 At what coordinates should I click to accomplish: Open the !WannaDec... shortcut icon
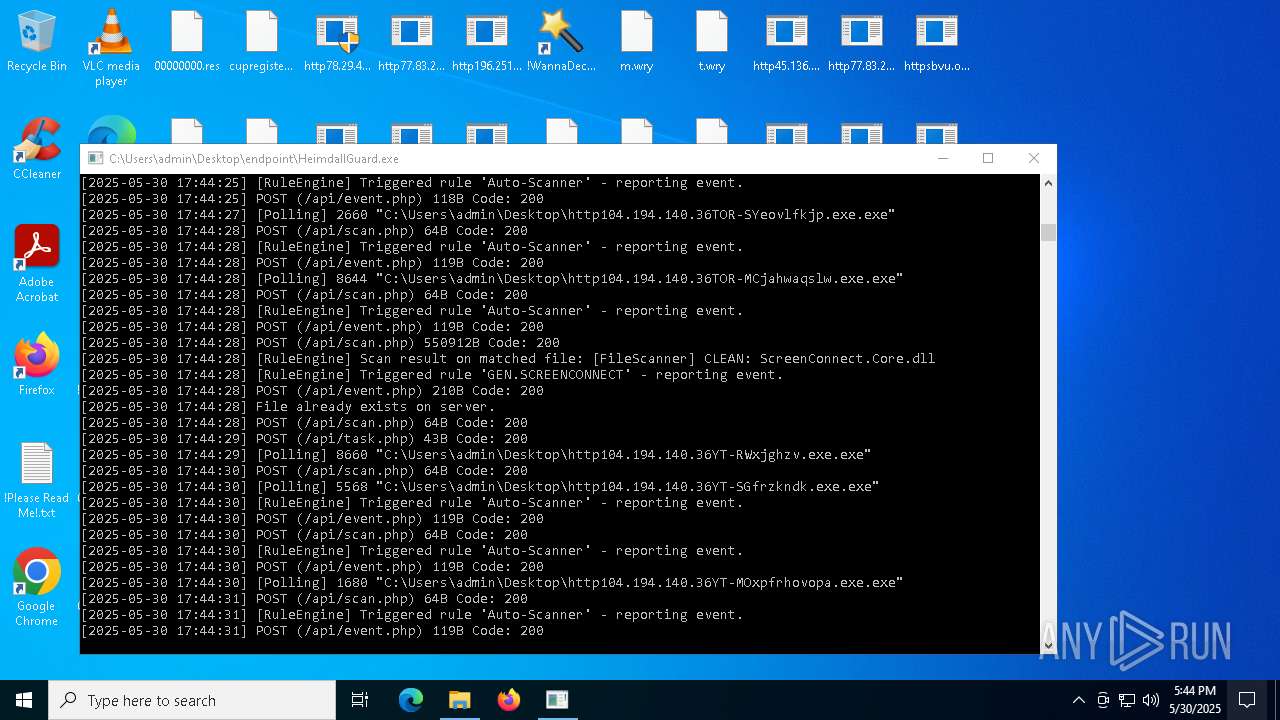coord(561,42)
